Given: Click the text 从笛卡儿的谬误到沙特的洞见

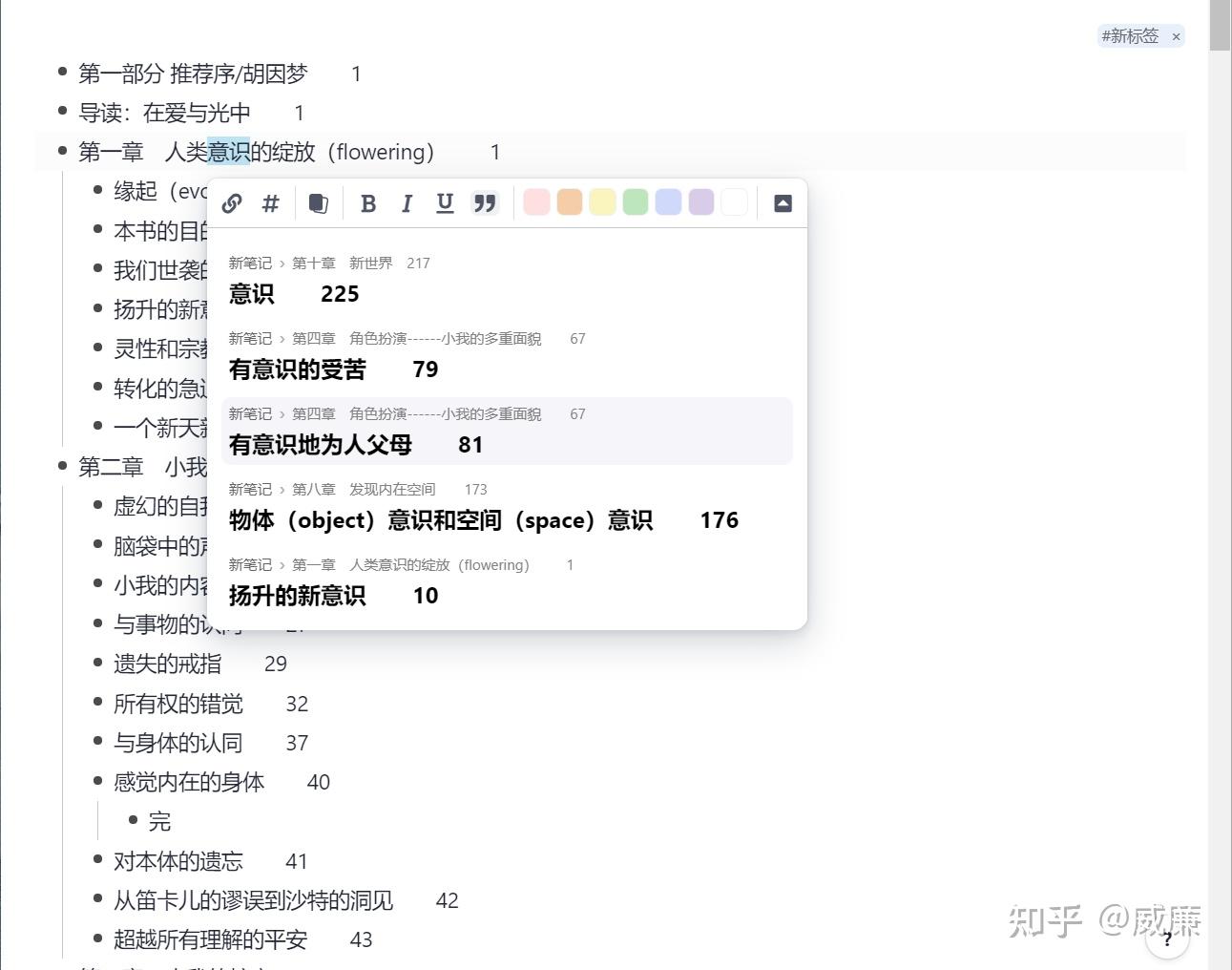Looking at the screenshot, I should click(253, 900).
